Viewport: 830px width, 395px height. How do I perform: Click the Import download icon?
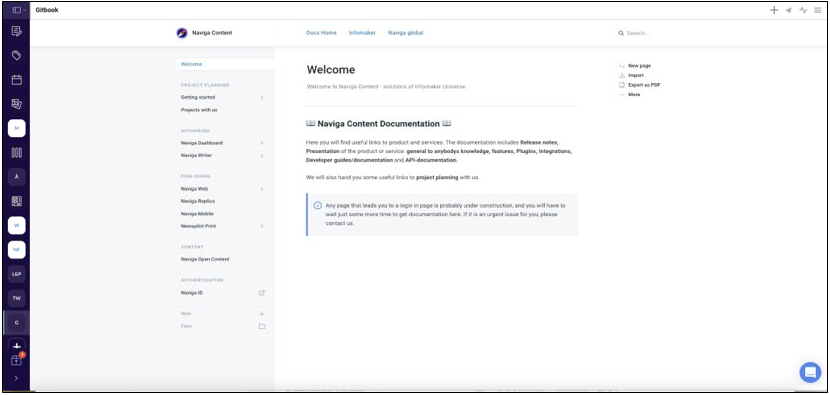click(x=622, y=75)
